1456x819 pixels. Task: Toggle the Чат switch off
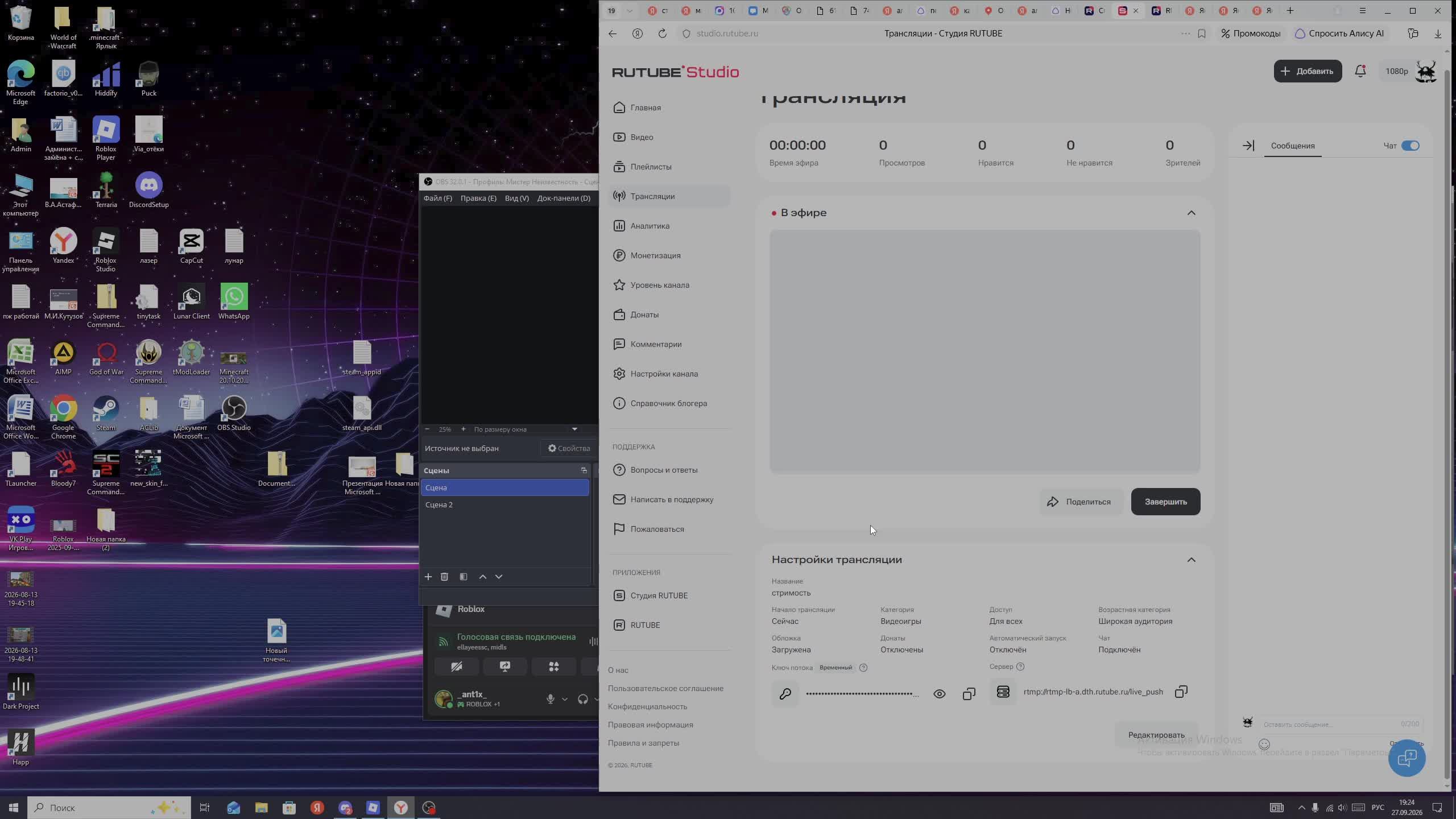tap(1410, 146)
